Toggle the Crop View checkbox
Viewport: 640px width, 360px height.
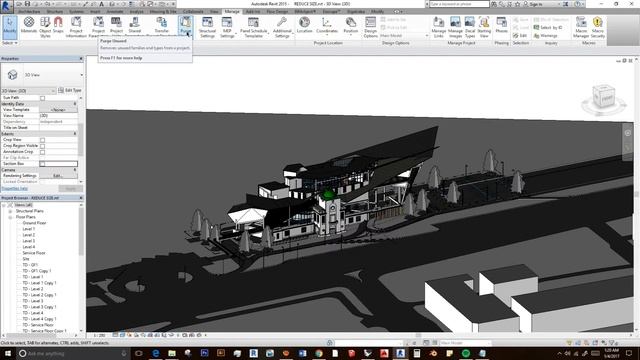click(42, 140)
